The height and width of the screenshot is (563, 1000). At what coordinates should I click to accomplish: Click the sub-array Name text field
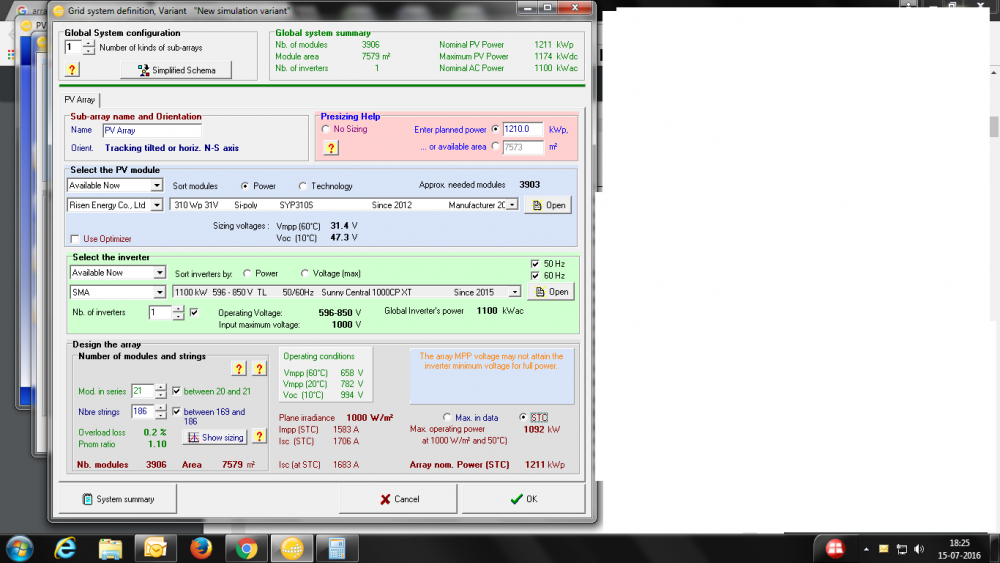[150, 130]
